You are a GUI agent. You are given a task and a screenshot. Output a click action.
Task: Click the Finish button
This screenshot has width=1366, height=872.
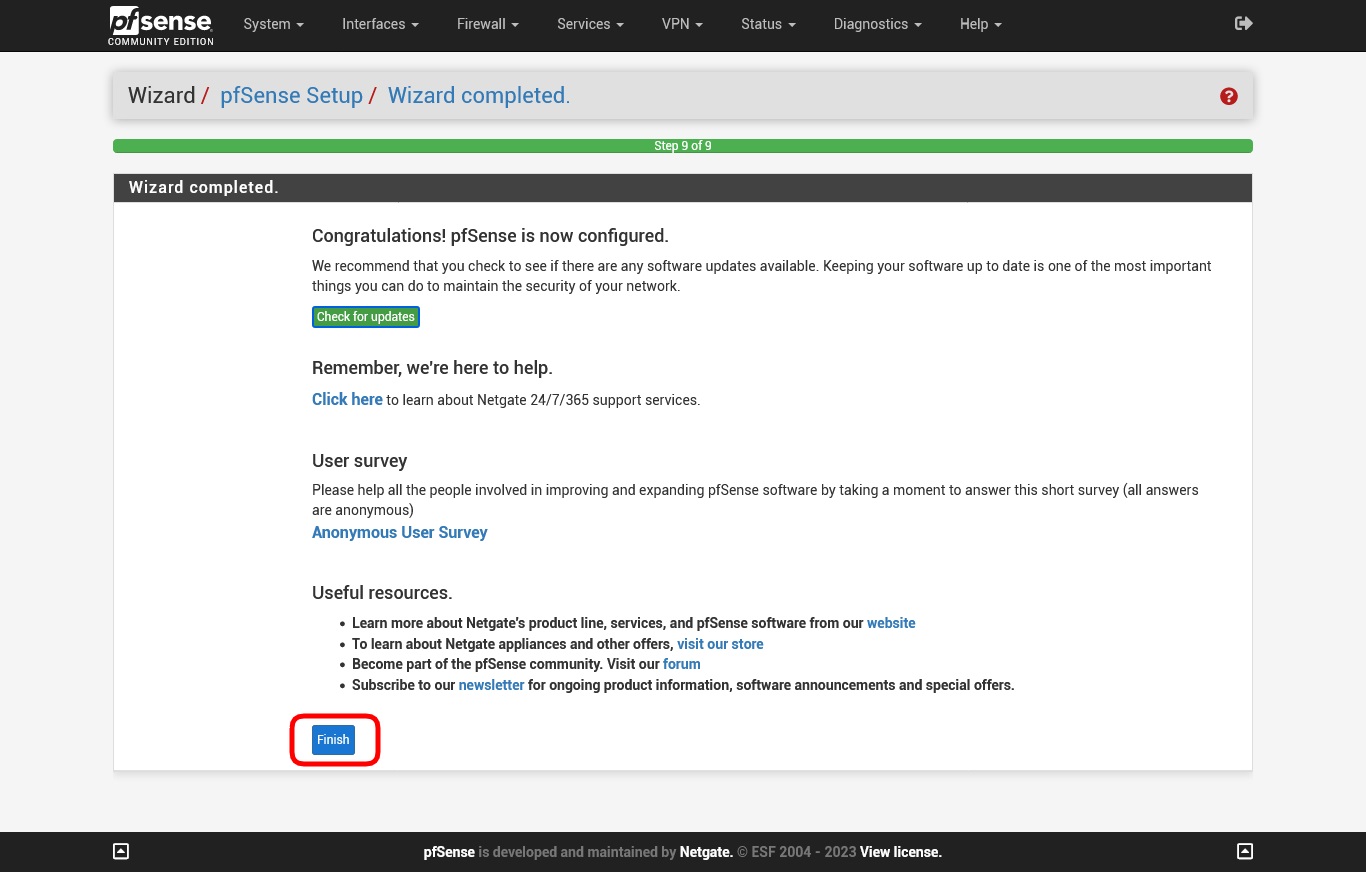pyautogui.click(x=333, y=740)
